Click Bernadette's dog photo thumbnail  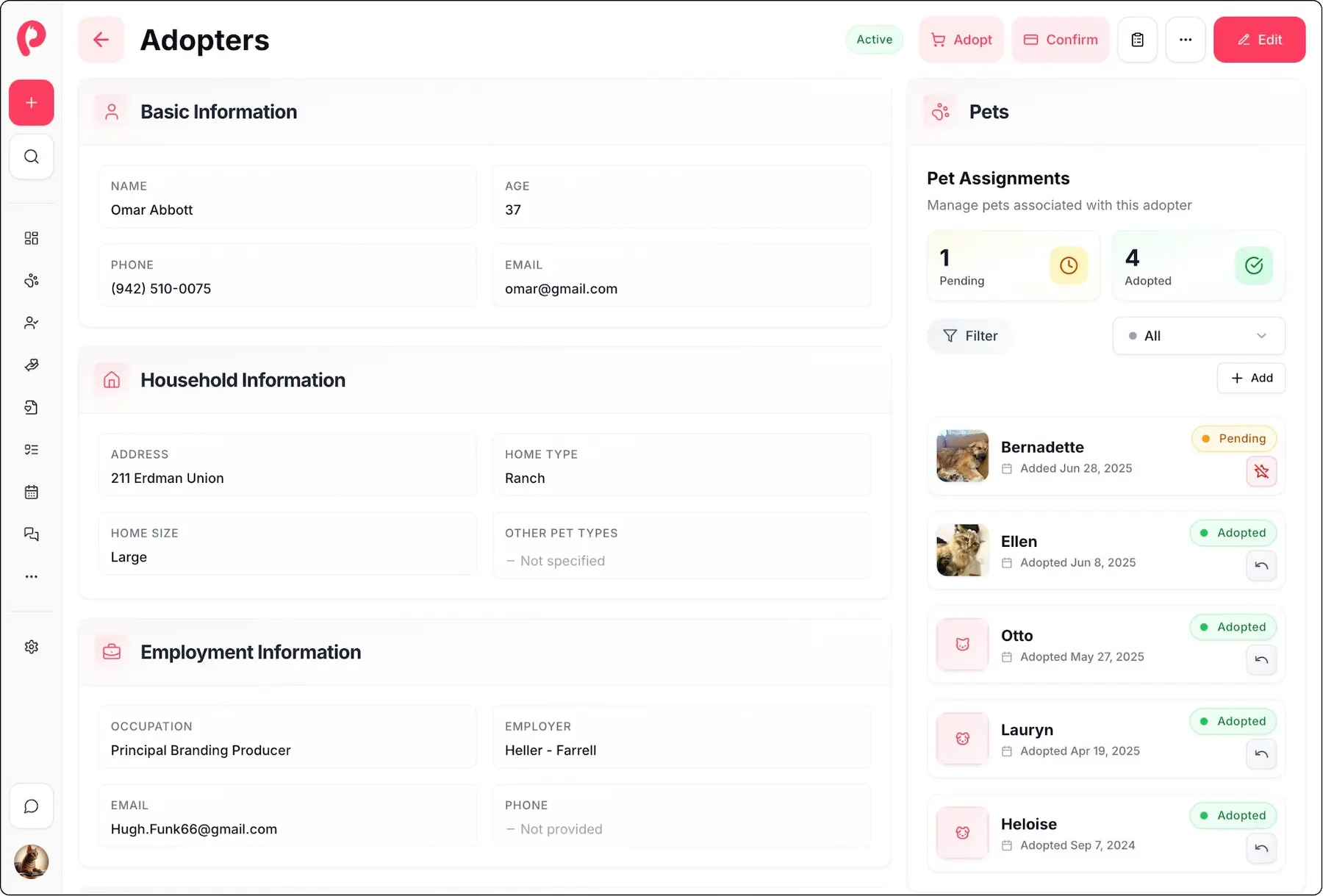tap(962, 456)
